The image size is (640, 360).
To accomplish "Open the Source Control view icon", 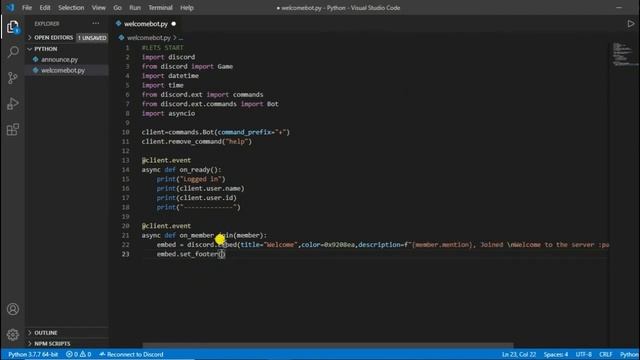I will point(13,78).
